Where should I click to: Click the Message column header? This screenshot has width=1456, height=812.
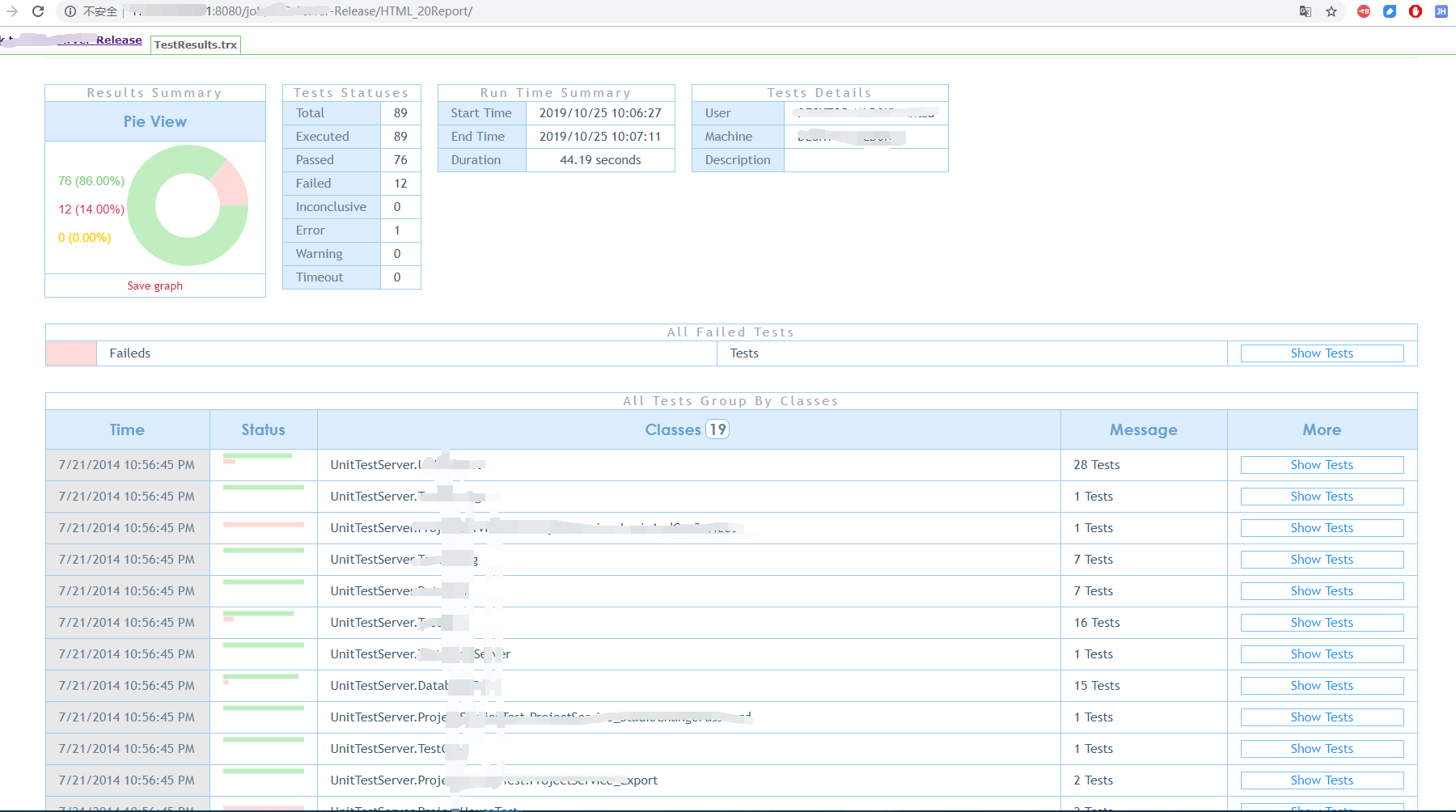pyautogui.click(x=1144, y=429)
